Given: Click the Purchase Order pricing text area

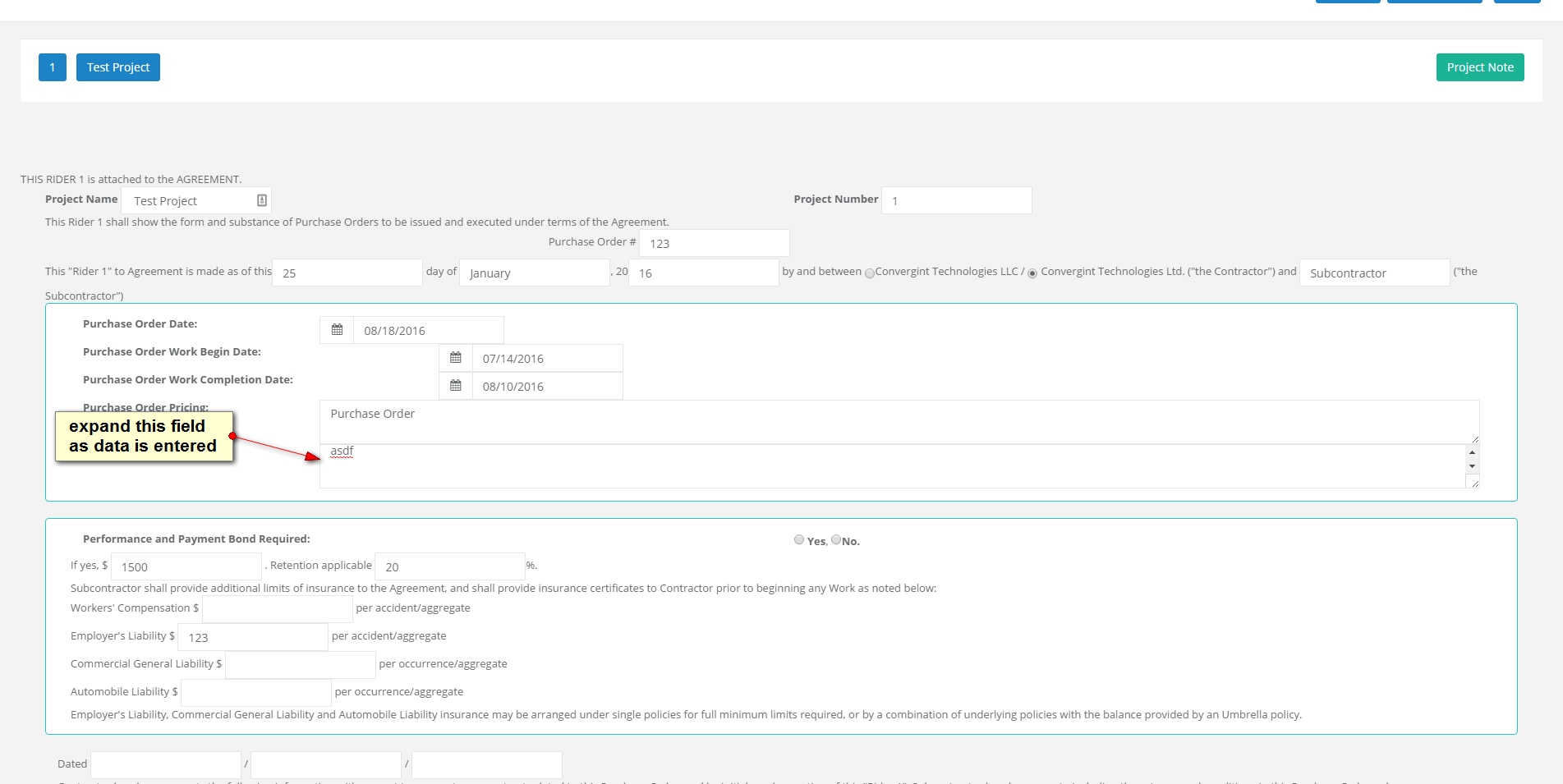Looking at the screenshot, I should (x=899, y=422).
